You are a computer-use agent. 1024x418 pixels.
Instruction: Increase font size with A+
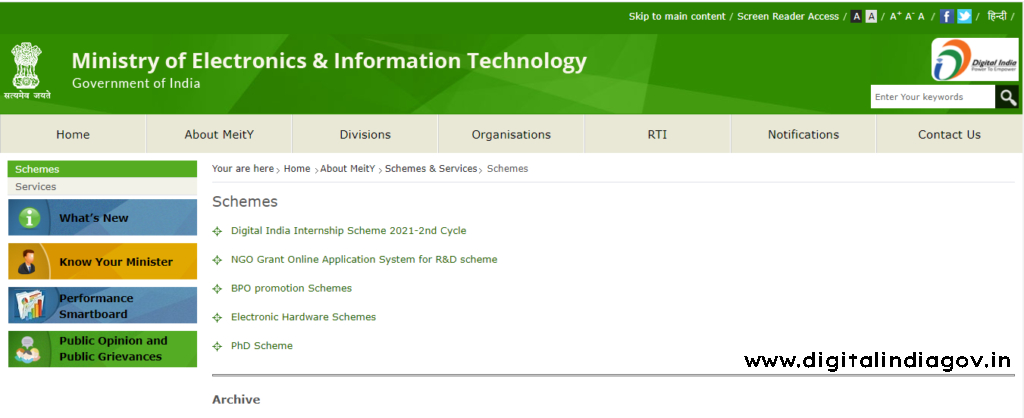pyautogui.click(x=895, y=16)
